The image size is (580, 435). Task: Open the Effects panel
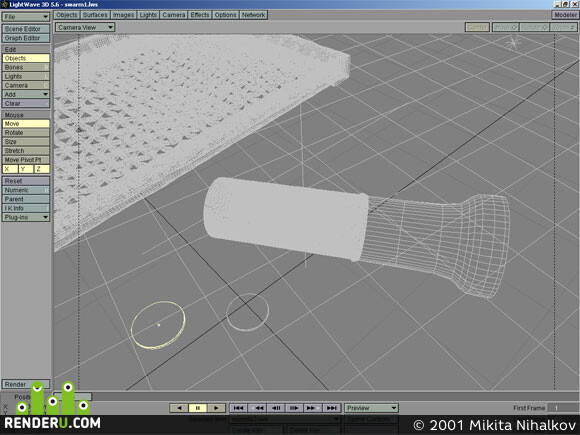tap(200, 15)
